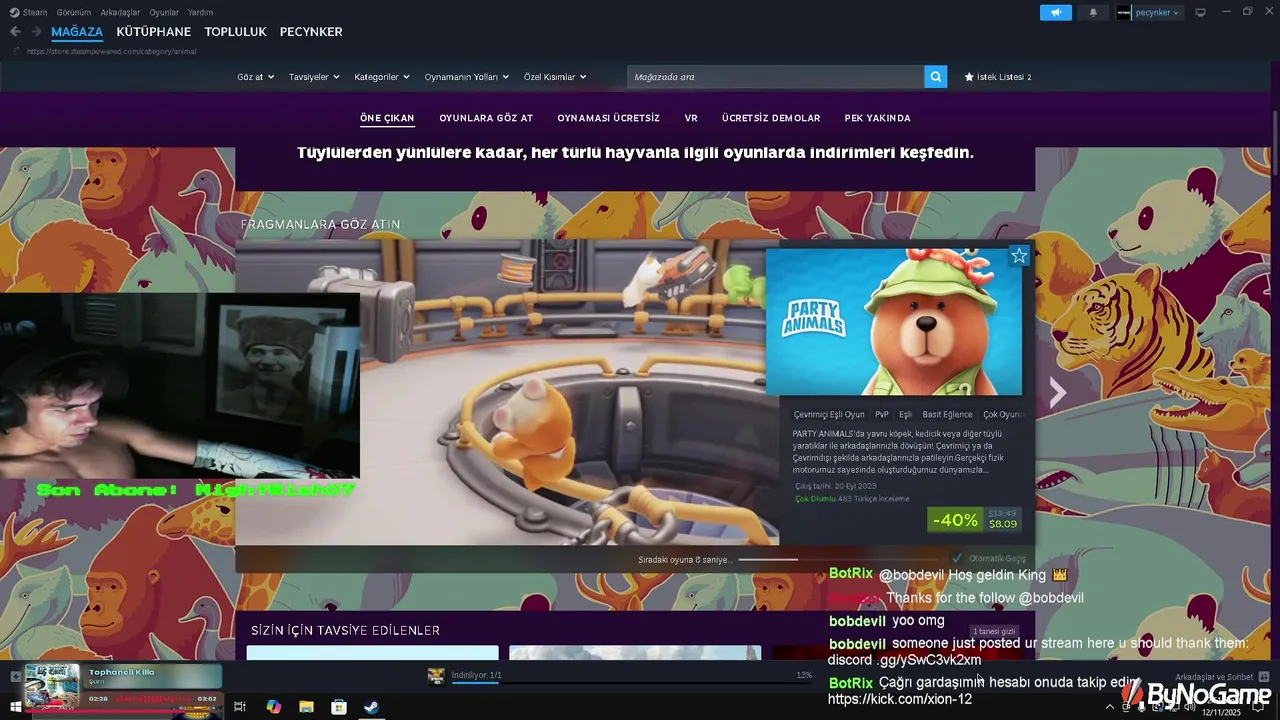The height and width of the screenshot is (720, 1280).
Task: Click the Big Picture mode monitor icon
Action: click(x=1201, y=12)
